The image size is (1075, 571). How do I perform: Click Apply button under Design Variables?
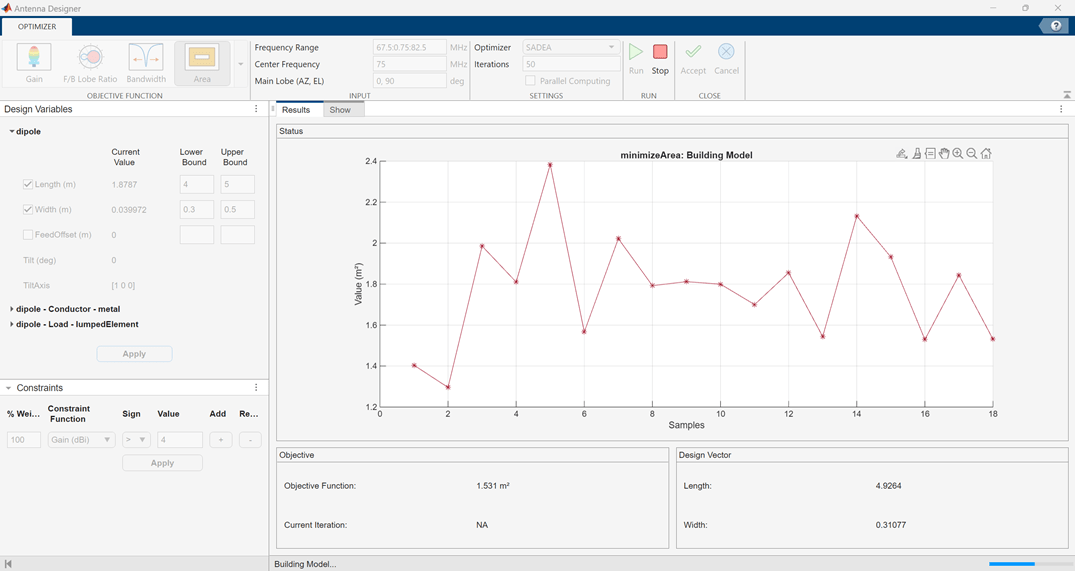134,354
